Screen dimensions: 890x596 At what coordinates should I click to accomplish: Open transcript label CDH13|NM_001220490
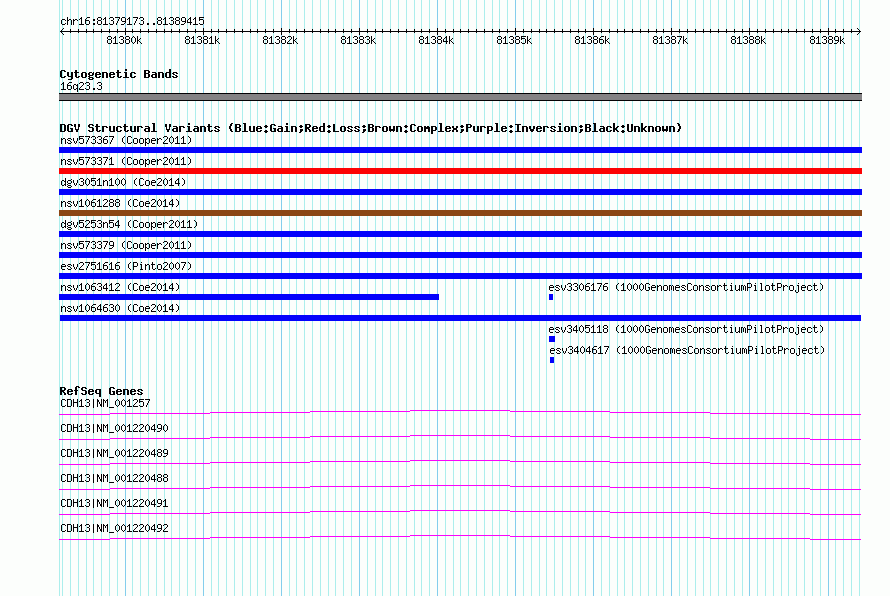(114, 429)
